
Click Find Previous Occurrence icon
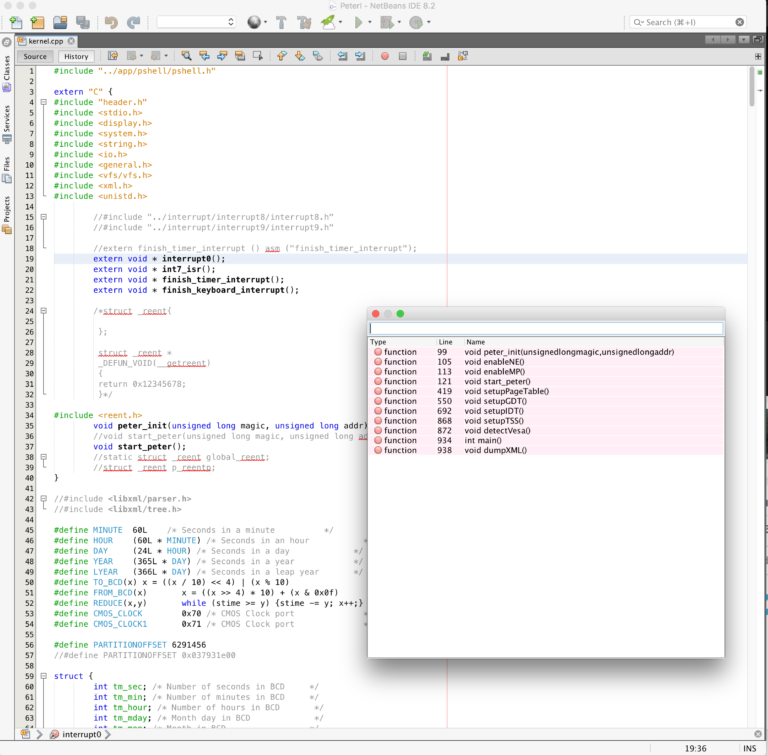click(x=204, y=56)
